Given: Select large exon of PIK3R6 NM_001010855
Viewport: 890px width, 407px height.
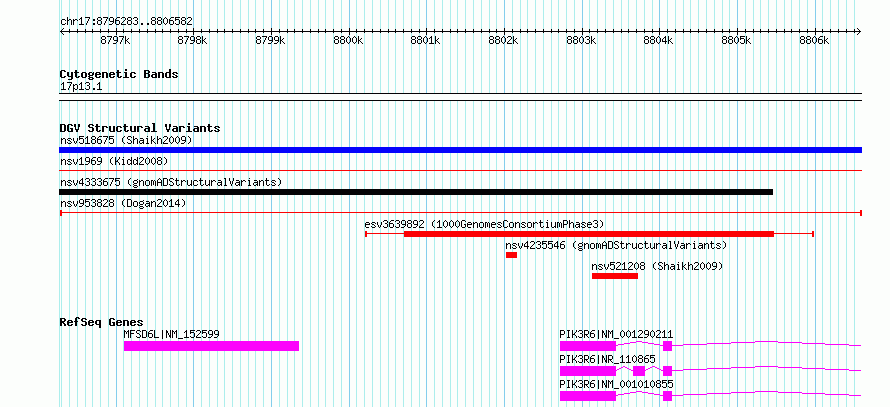Looking at the screenshot, I should tap(587, 396).
